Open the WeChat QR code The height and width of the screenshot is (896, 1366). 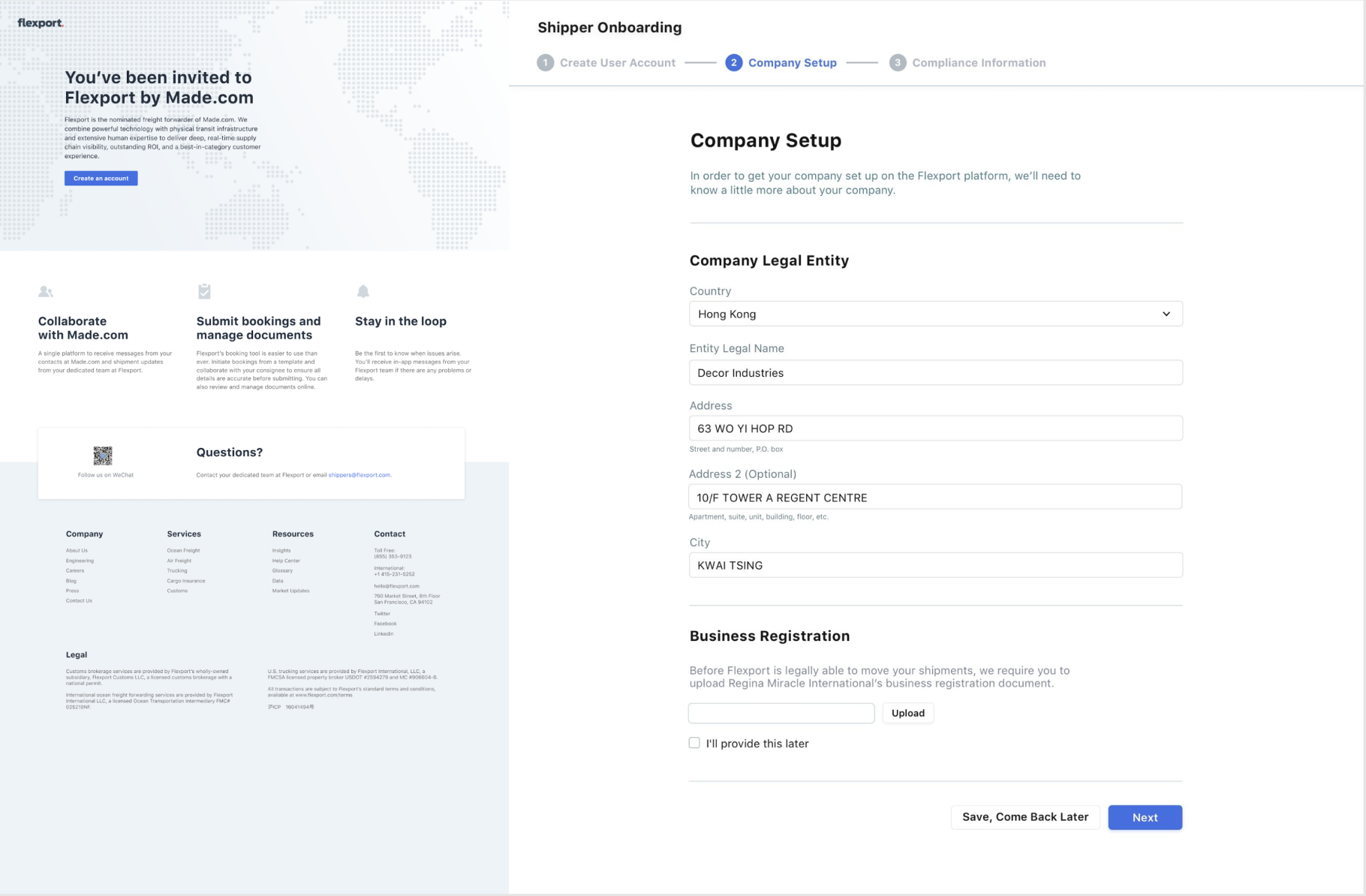(103, 456)
